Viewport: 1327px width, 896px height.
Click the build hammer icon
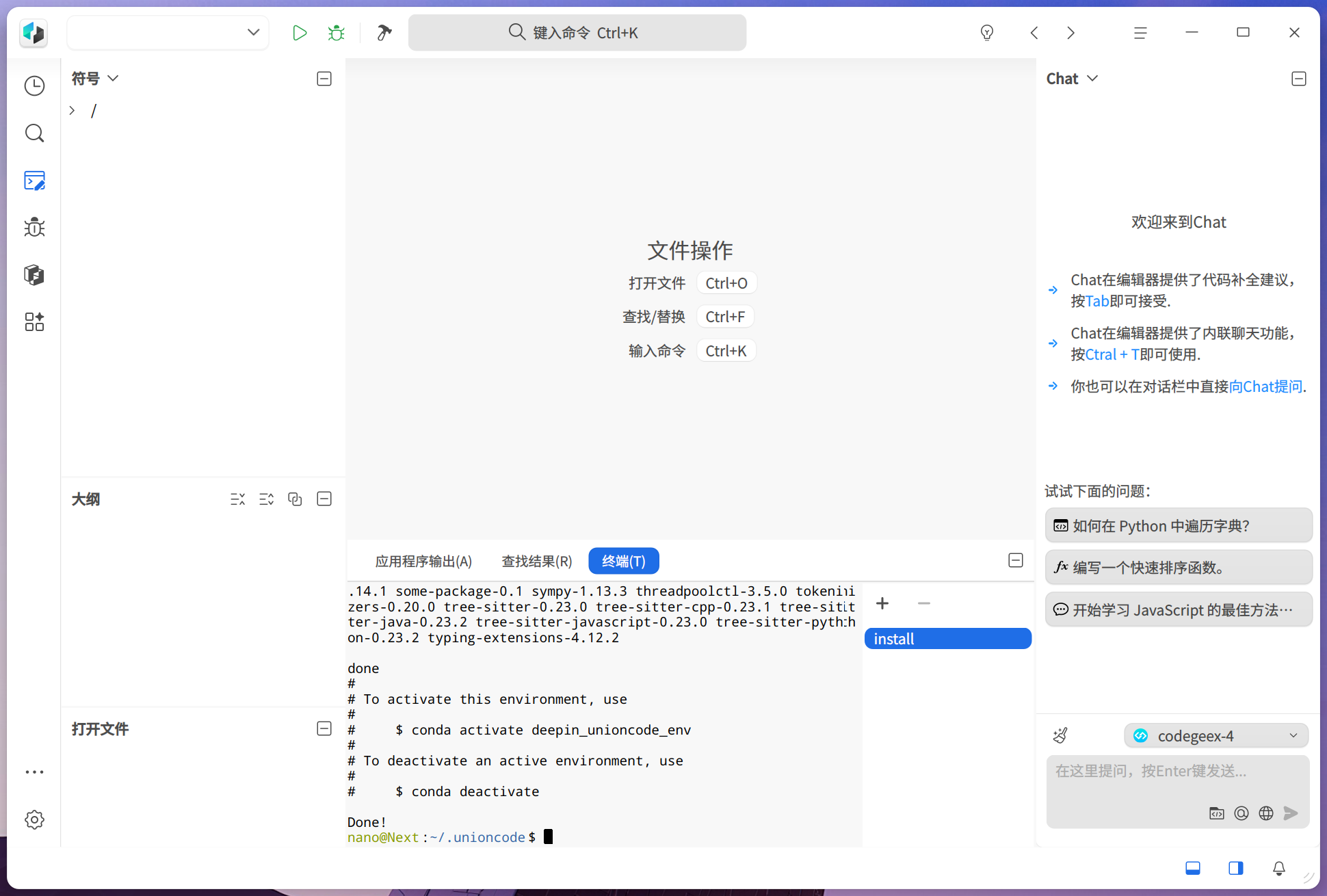(384, 33)
